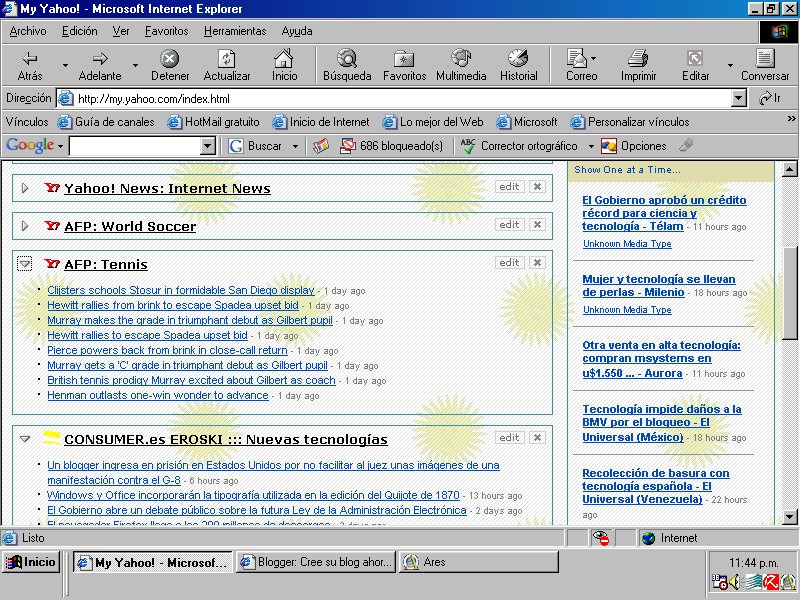Open the Clijsters schools Stosur article link
The width and height of the screenshot is (800, 600).
pyautogui.click(x=181, y=290)
